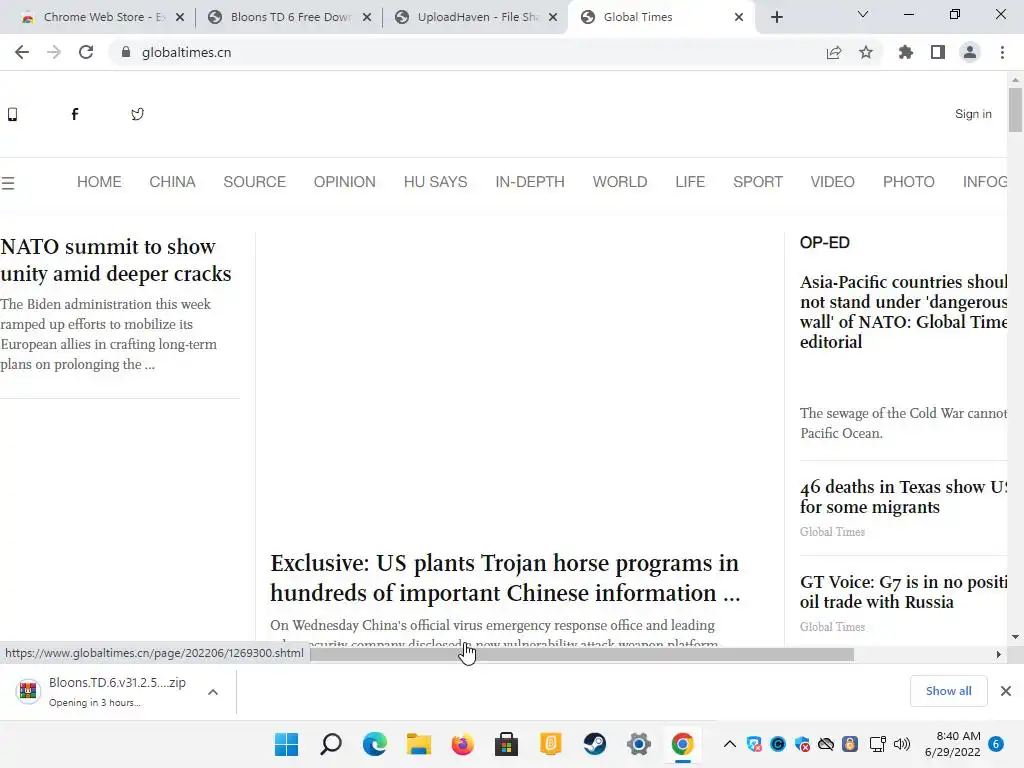Reload the Global Times page
Image resolution: width=1024 pixels, height=768 pixels.
coord(86,52)
